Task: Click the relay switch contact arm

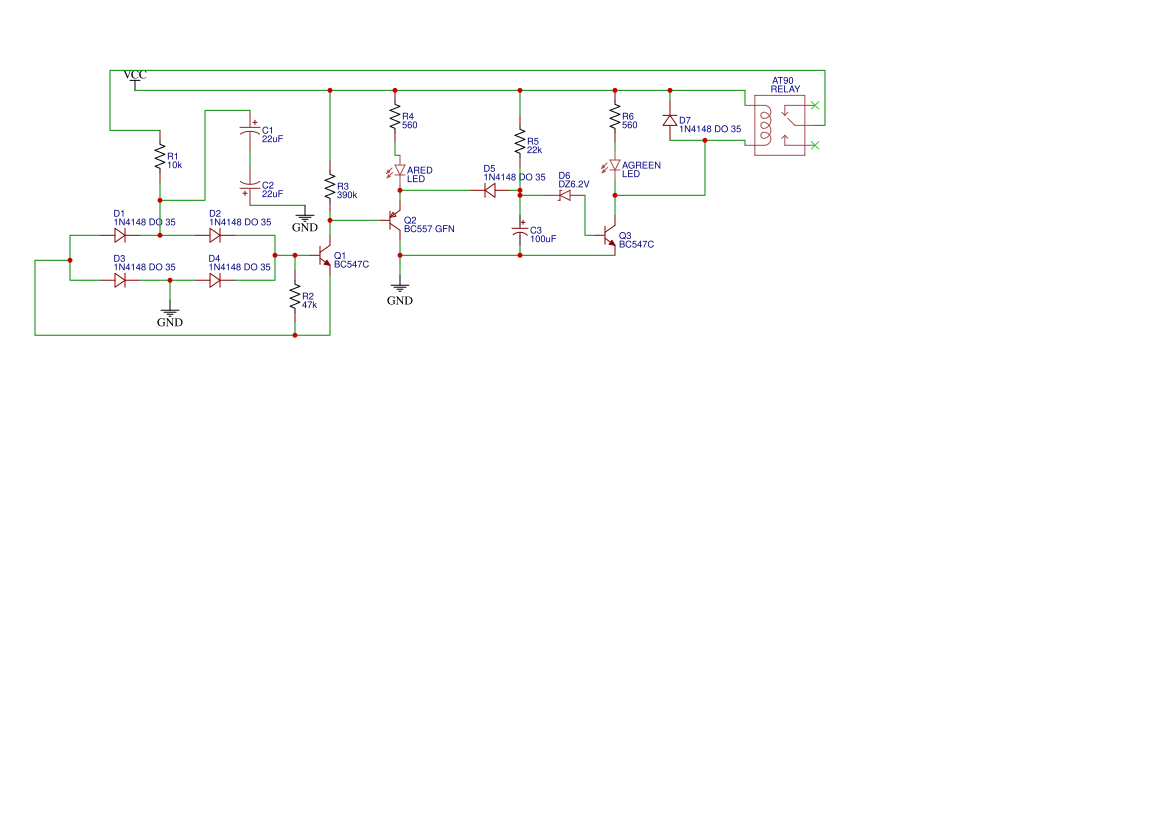Action: coord(791,121)
